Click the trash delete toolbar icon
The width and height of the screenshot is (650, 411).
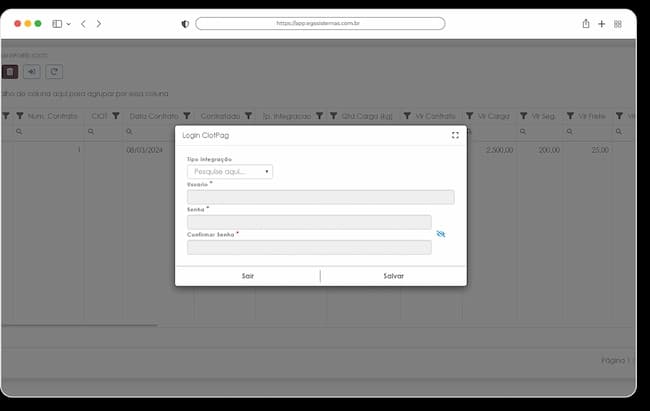click(10, 72)
